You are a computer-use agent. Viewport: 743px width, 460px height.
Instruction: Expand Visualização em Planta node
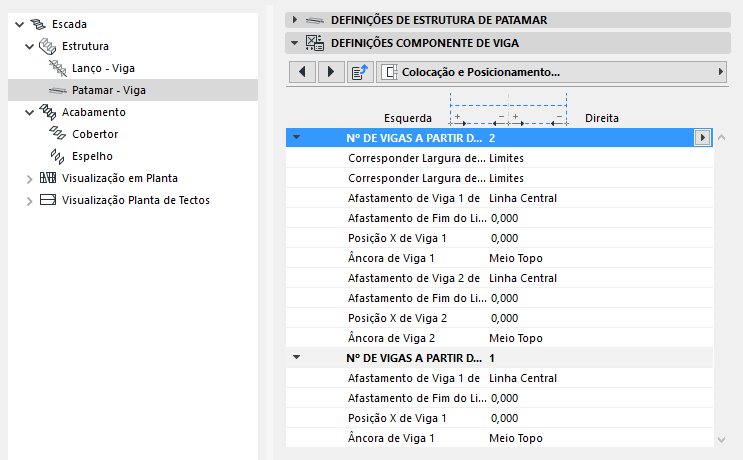tap(29, 179)
